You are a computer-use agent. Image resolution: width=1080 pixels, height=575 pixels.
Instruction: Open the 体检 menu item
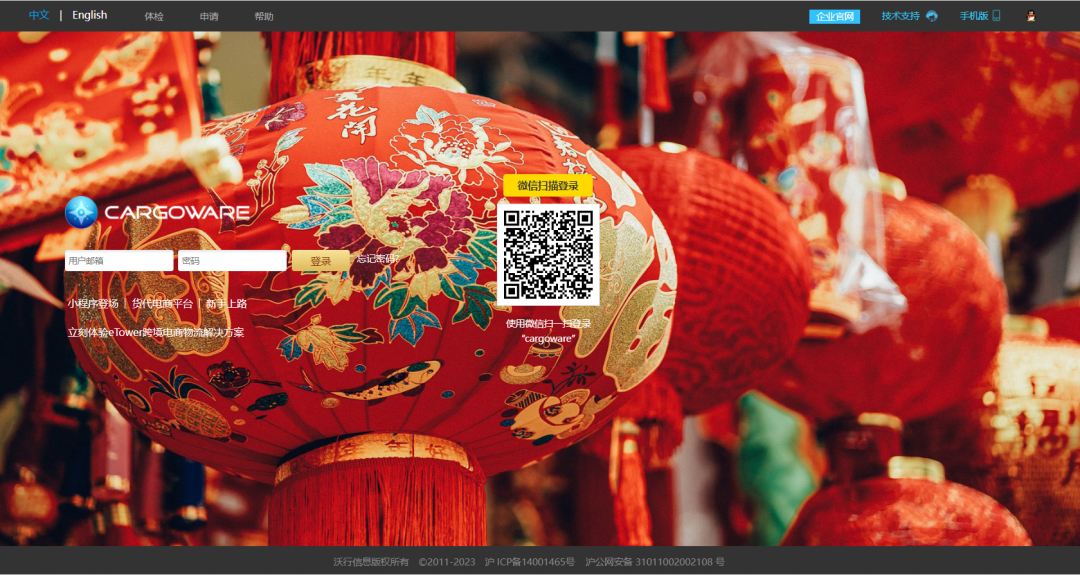(x=154, y=17)
